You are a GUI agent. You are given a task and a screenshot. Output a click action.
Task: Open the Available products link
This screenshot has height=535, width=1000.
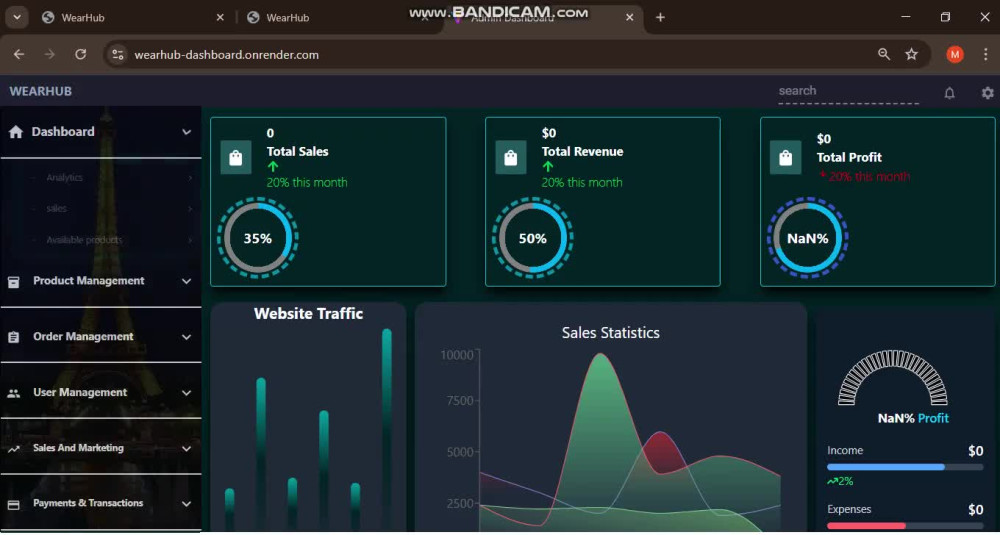pyautogui.click(x=84, y=240)
